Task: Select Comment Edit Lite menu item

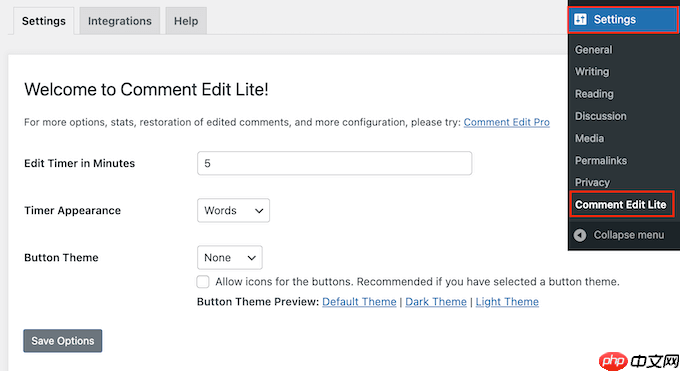Action: pos(621,204)
